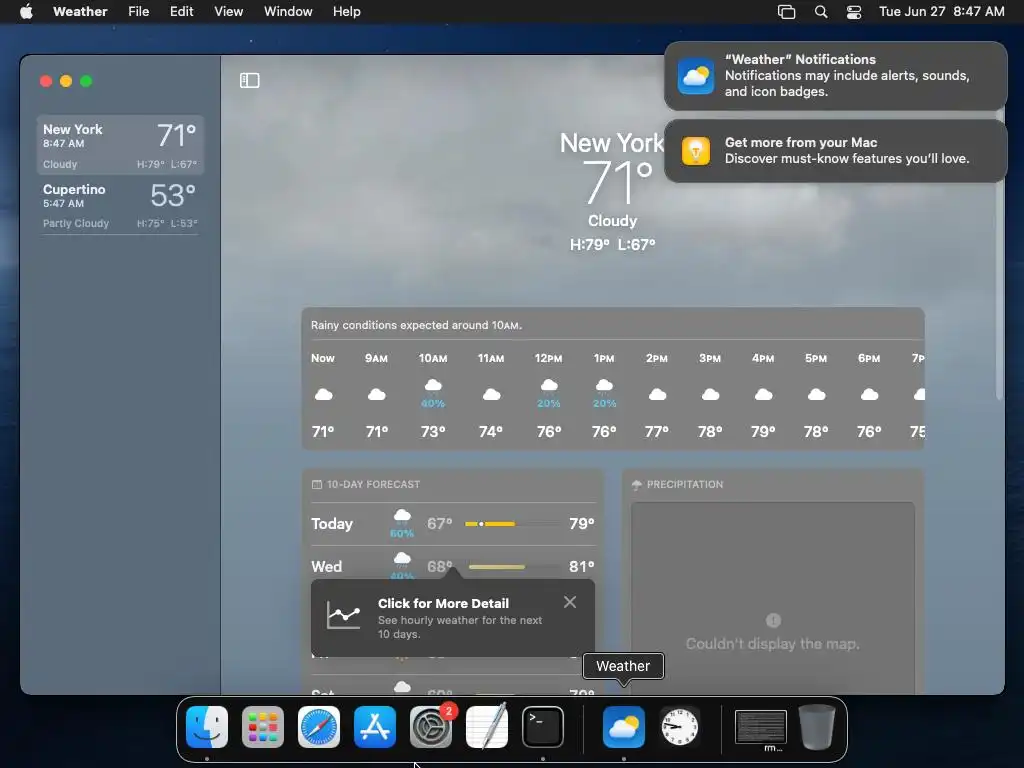The width and height of the screenshot is (1024, 768).
Task: Click the Today rain cloud icon in forecast
Action: point(402,517)
